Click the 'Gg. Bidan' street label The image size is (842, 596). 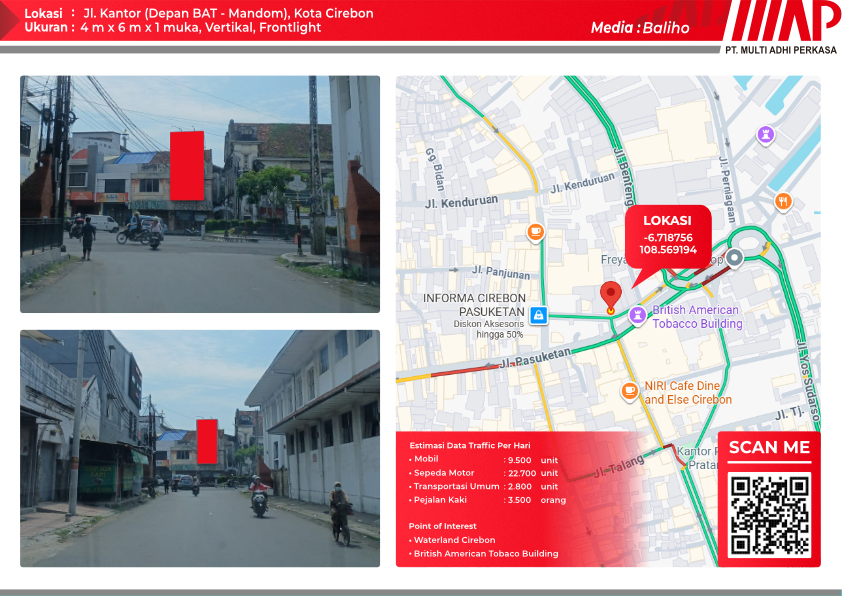(435, 169)
